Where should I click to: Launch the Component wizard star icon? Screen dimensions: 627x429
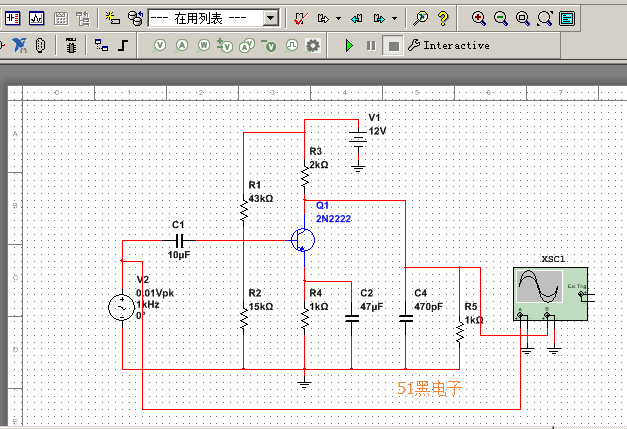(113, 18)
